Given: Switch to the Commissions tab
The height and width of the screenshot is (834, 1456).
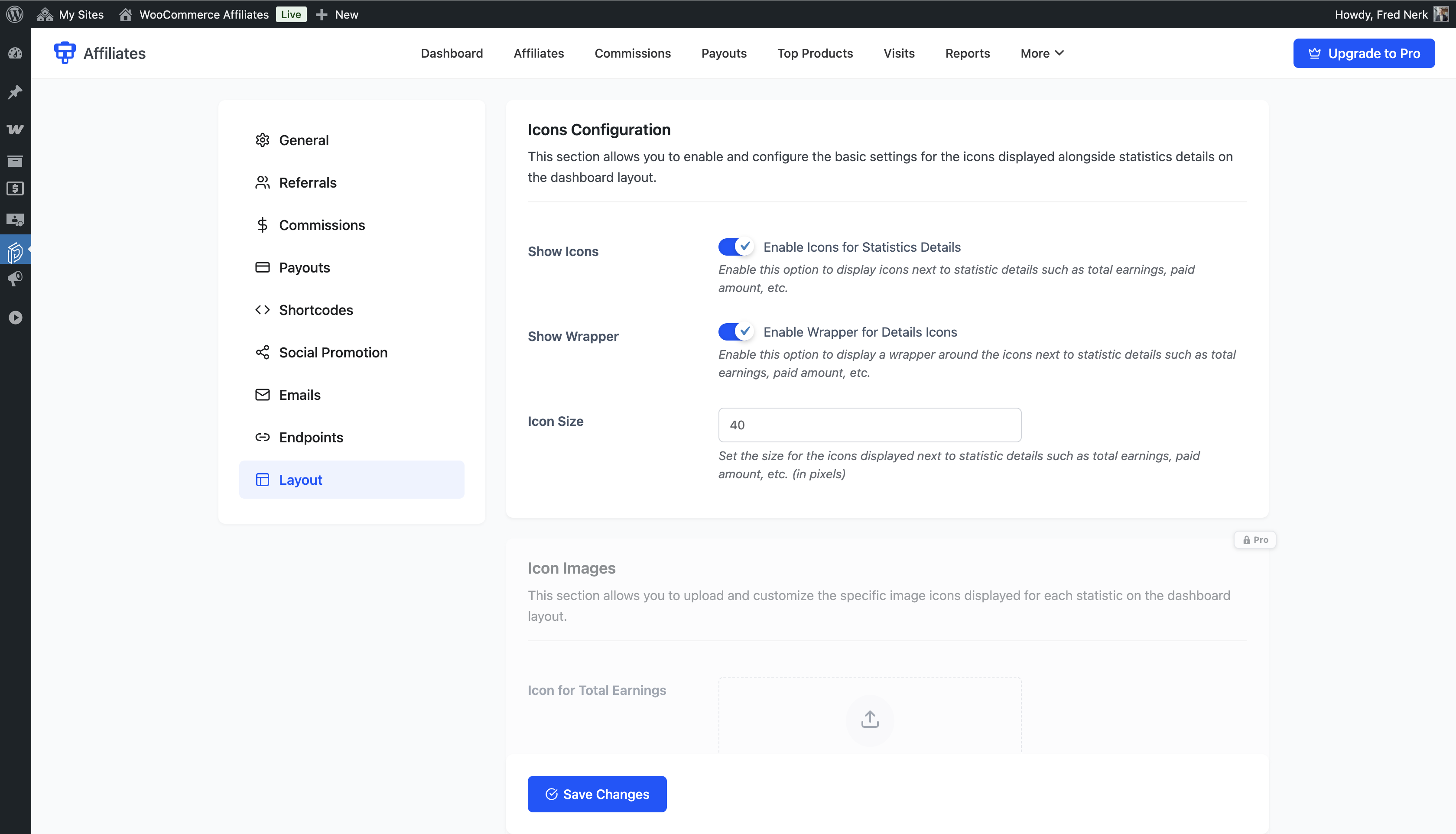Looking at the screenshot, I should [632, 53].
